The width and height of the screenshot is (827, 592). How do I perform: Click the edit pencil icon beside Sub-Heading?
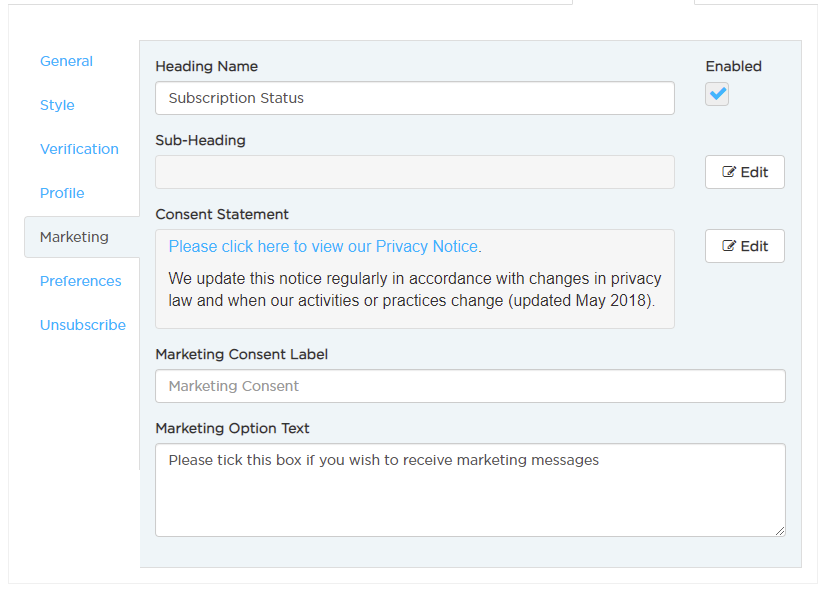[x=728, y=171]
